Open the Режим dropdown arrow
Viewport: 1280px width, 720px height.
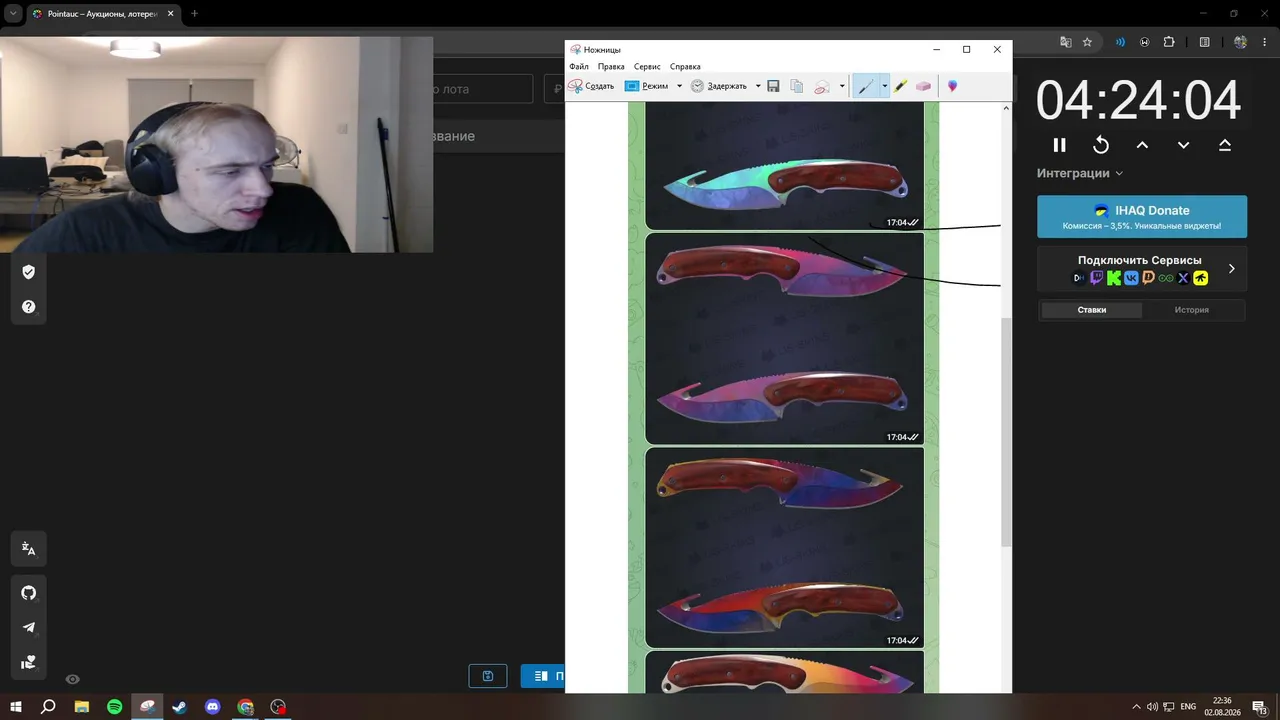(679, 86)
